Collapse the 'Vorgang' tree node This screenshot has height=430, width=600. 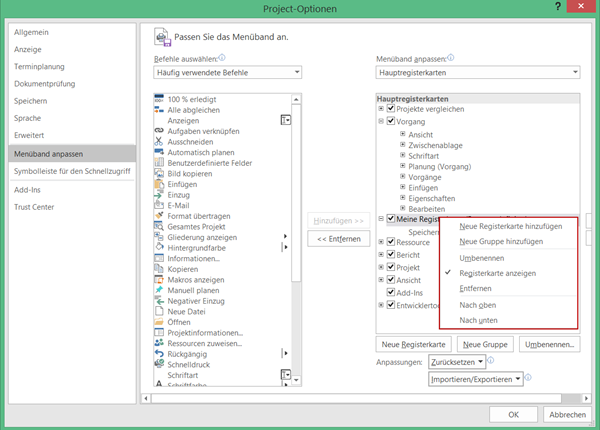381,121
